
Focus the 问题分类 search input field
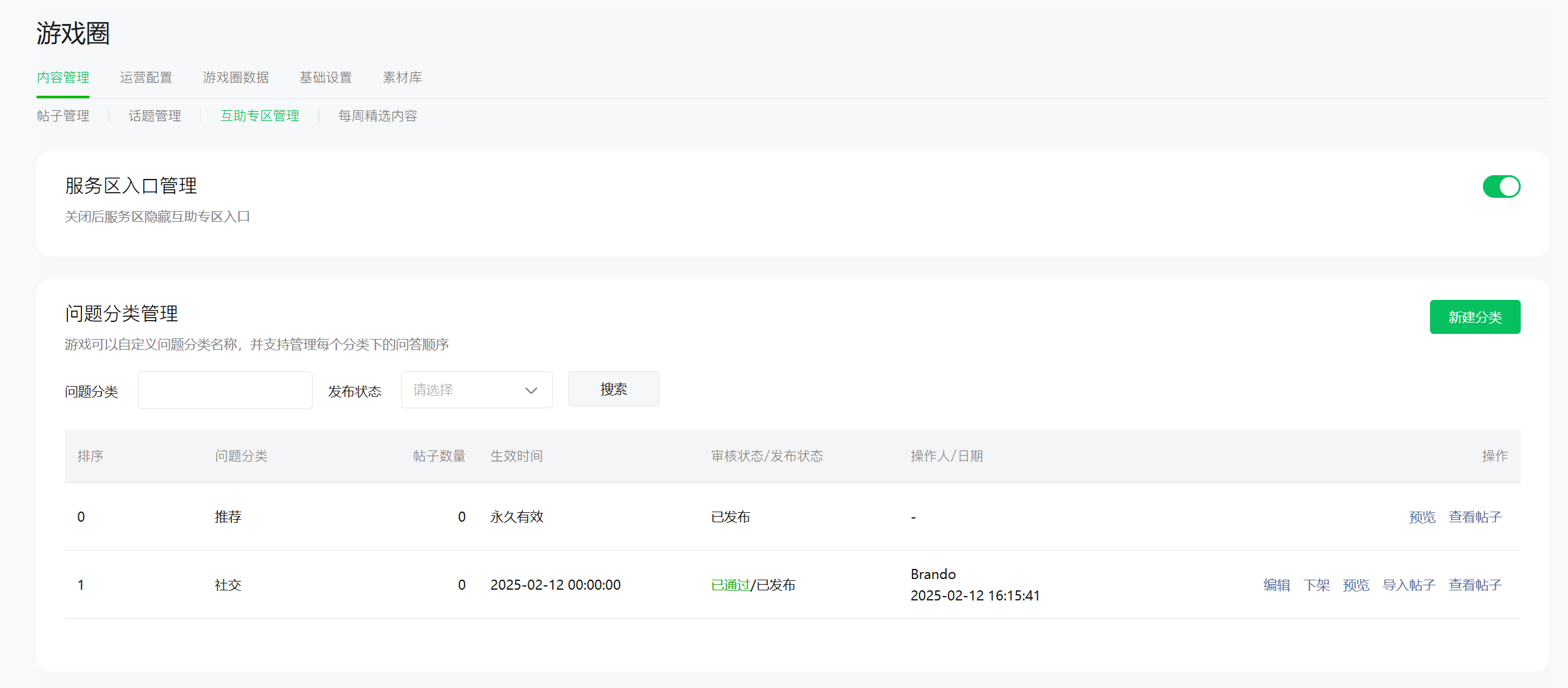pyautogui.click(x=225, y=390)
